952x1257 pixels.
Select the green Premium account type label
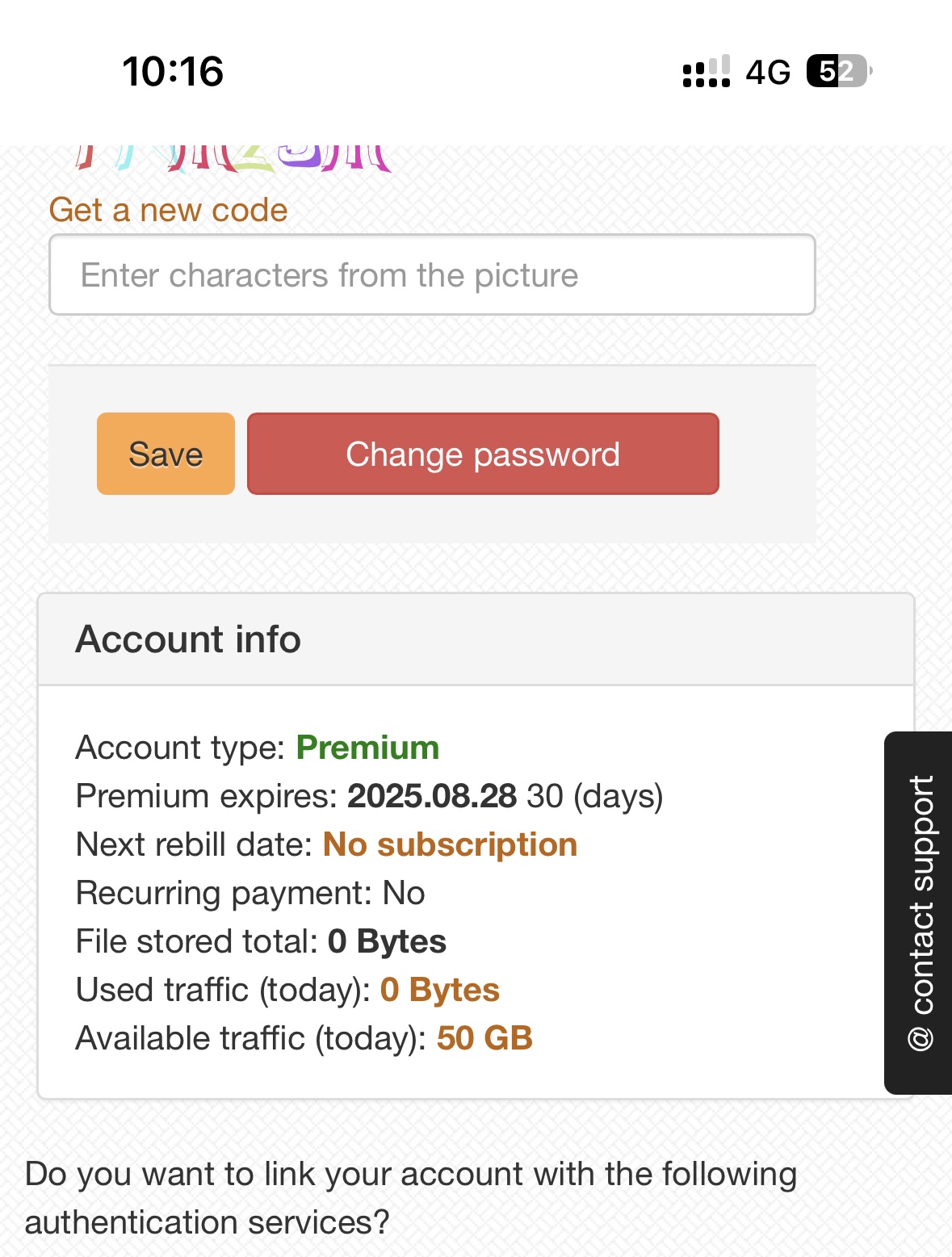pyautogui.click(x=367, y=748)
